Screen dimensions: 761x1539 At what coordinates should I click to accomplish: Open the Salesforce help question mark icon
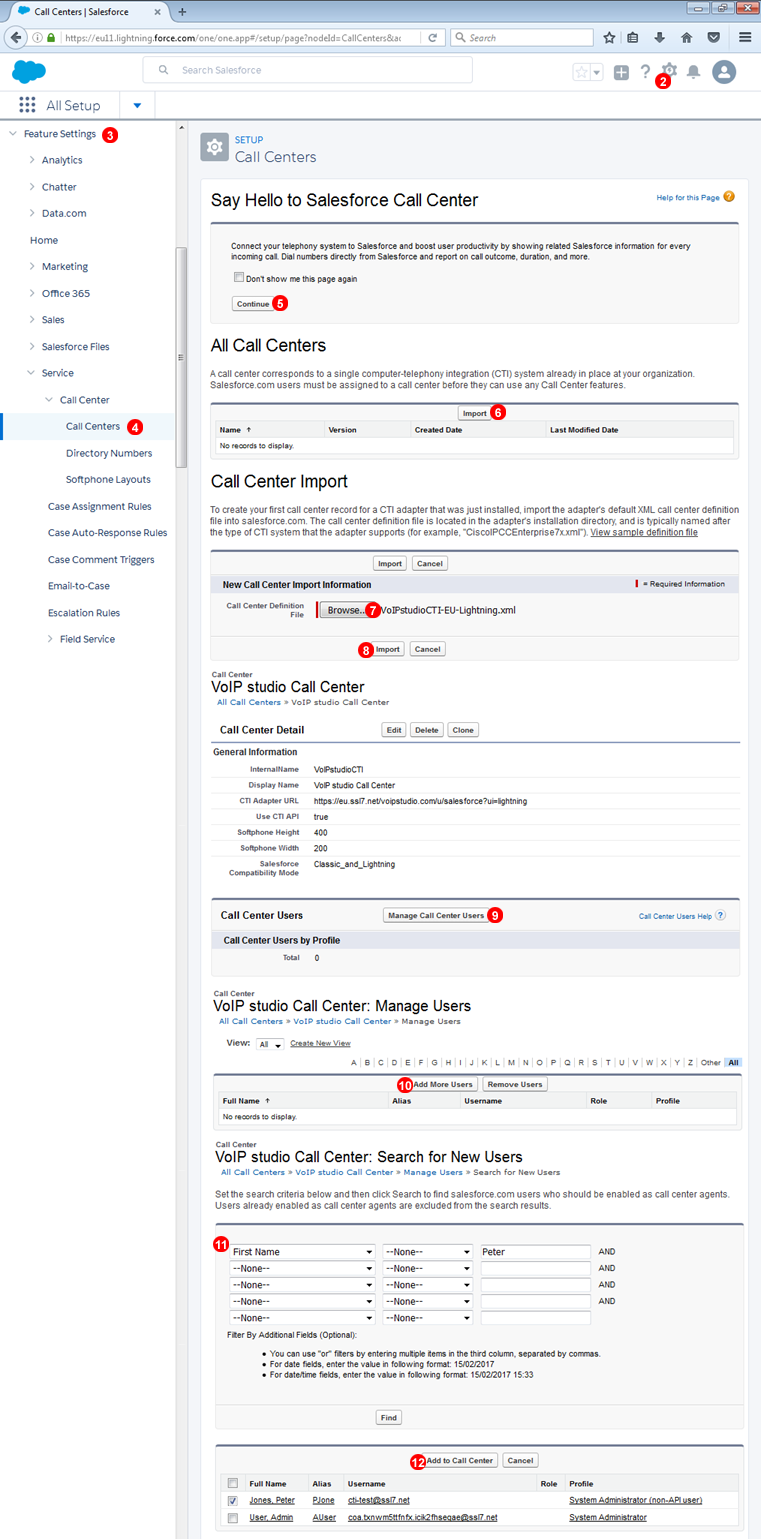click(645, 72)
